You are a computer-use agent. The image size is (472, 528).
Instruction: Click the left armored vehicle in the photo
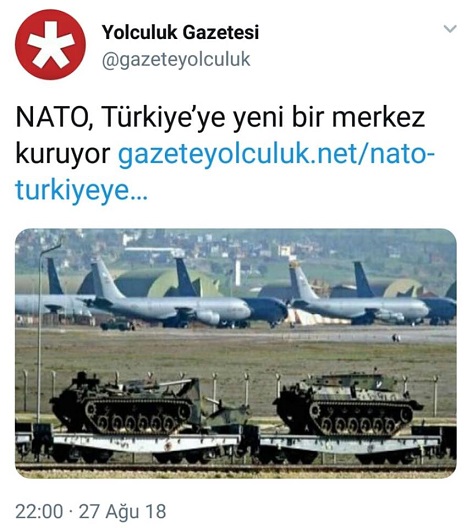126,403
